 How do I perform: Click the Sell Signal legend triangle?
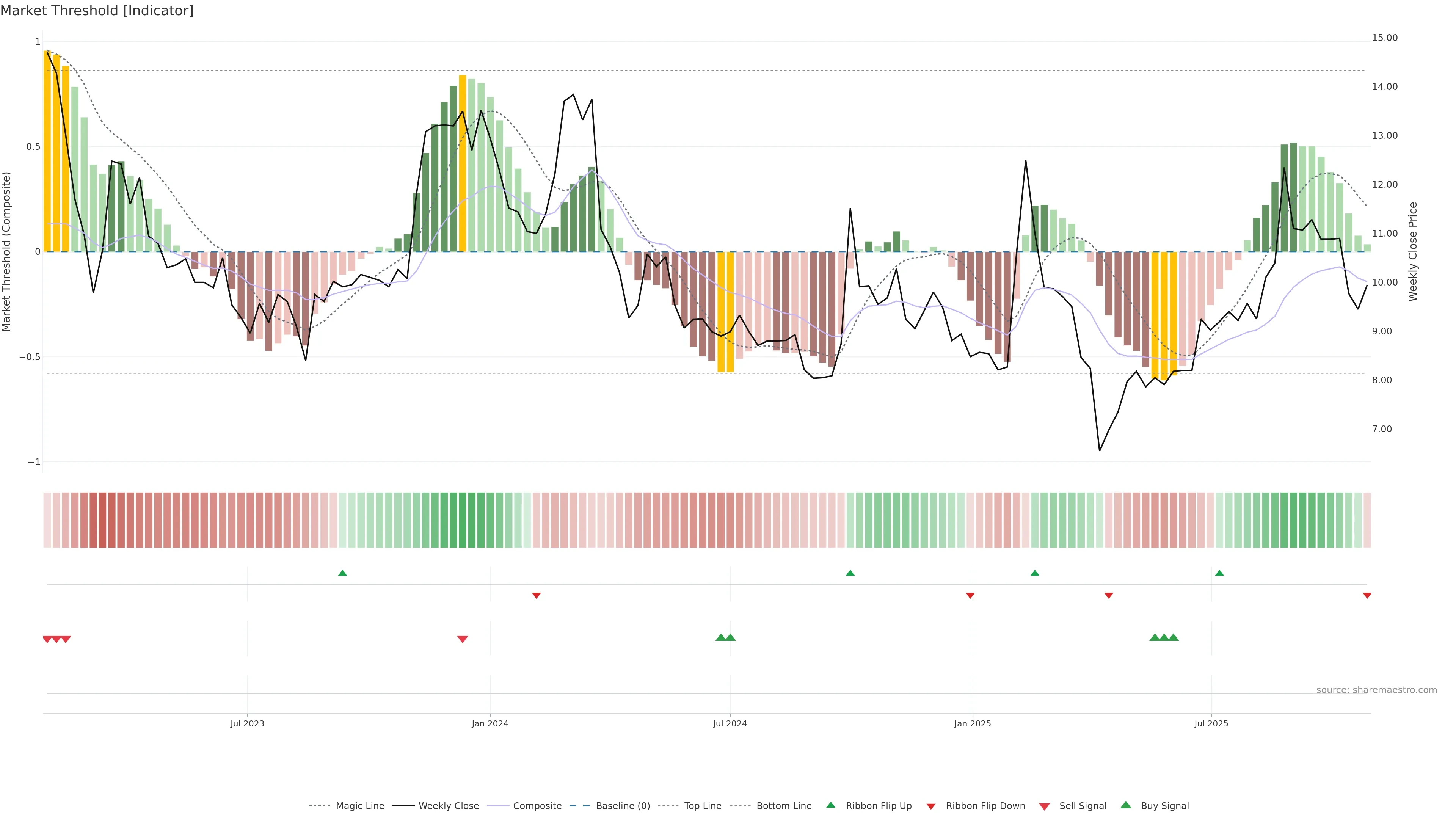click(1045, 806)
